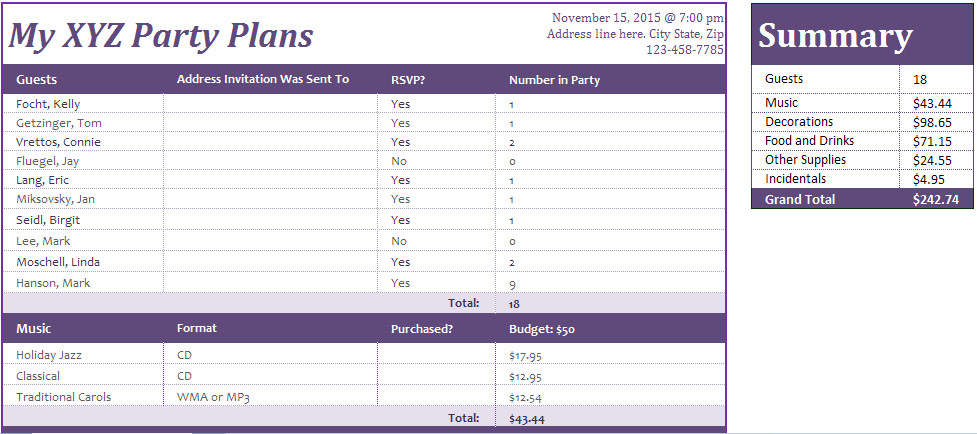Click the music total $43.44 cell
Viewport: 977px width, 434px height.
pos(611,419)
